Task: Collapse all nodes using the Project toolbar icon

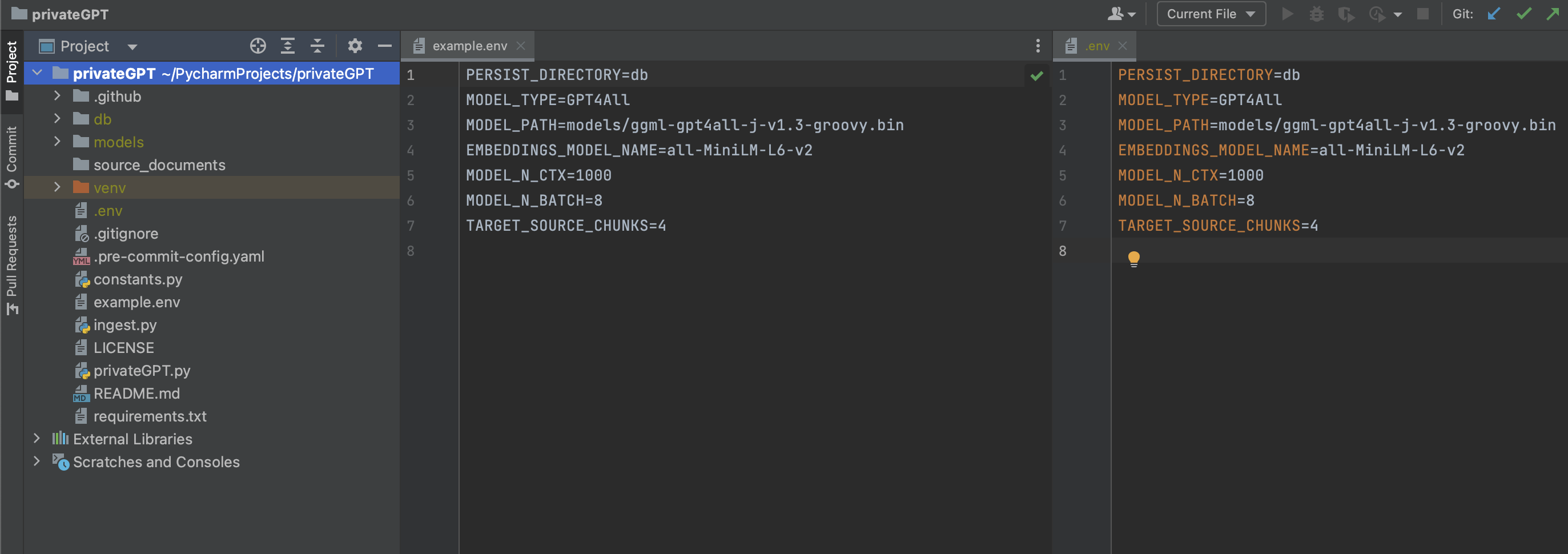Action: click(317, 46)
